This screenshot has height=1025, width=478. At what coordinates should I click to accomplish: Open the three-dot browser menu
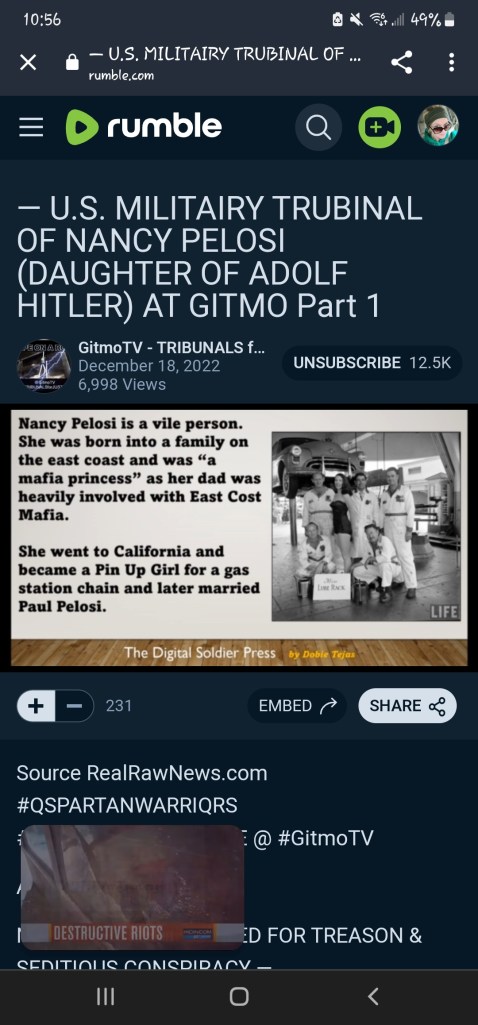(x=451, y=62)
